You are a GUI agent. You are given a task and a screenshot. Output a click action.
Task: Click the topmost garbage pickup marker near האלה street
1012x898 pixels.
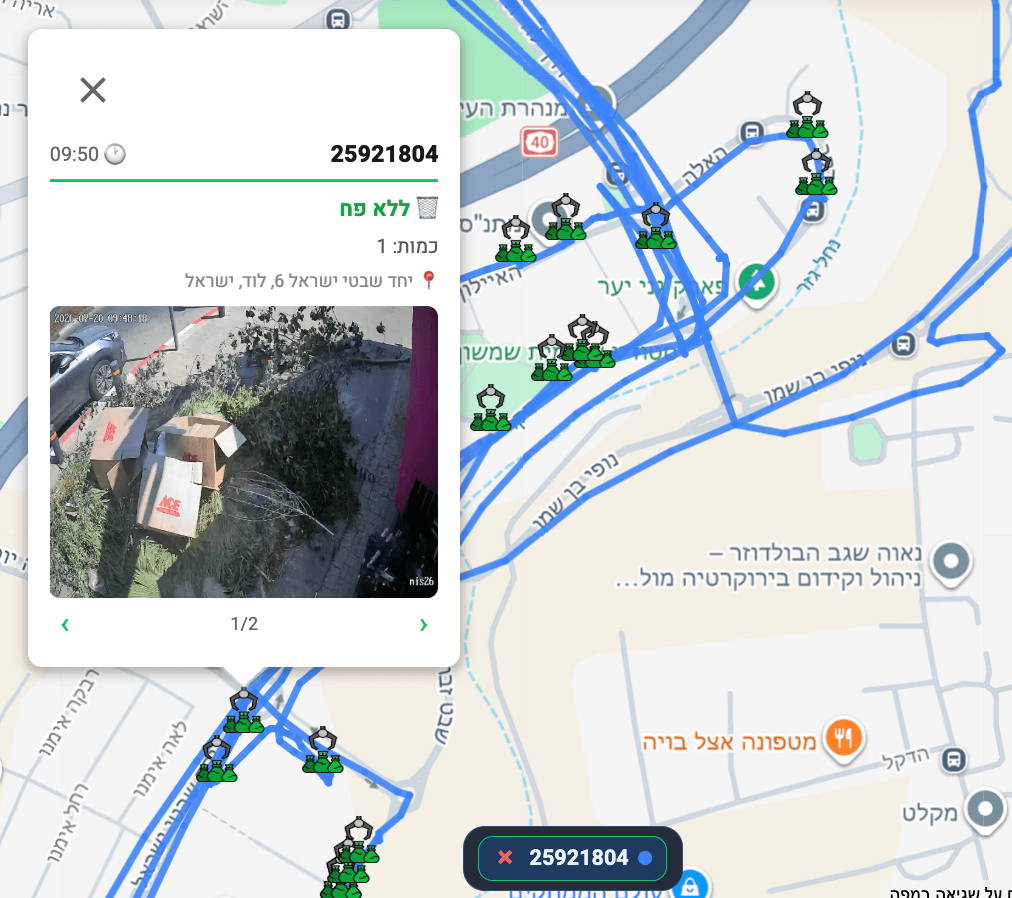(x=807, y=116)
